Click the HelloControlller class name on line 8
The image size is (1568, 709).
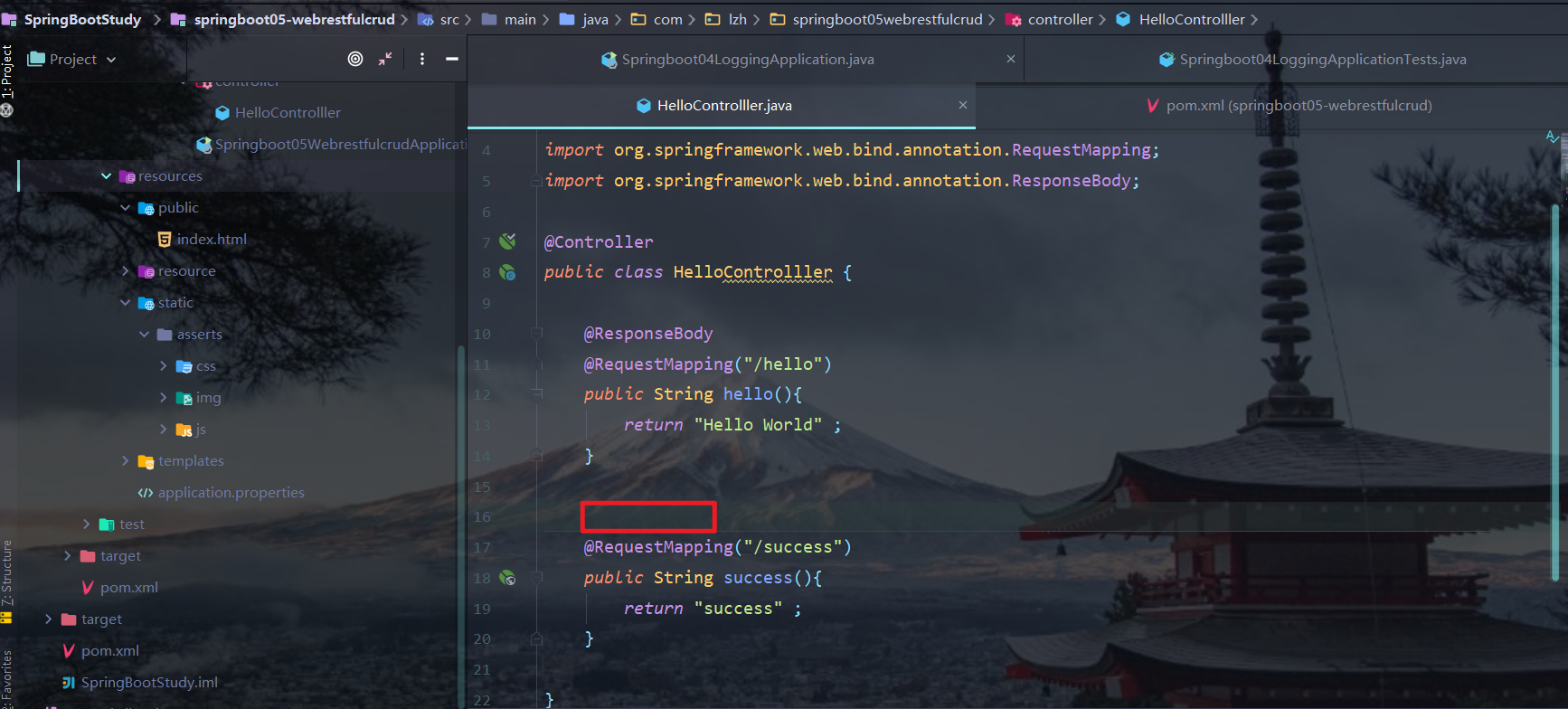click(x=752, y=272)
